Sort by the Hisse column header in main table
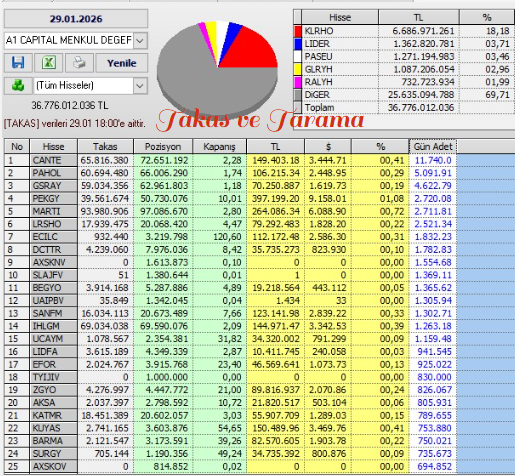Image resolution: width=515 pixels, height=476 pixels. 53,147
